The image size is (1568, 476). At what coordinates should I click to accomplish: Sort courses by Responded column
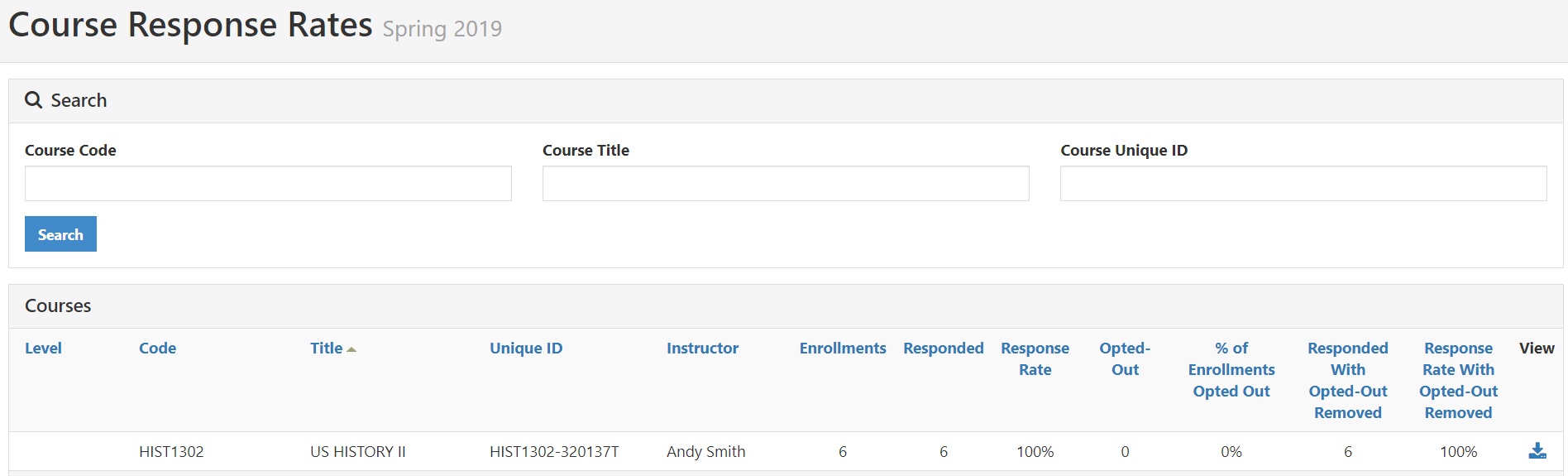[944, 349]
